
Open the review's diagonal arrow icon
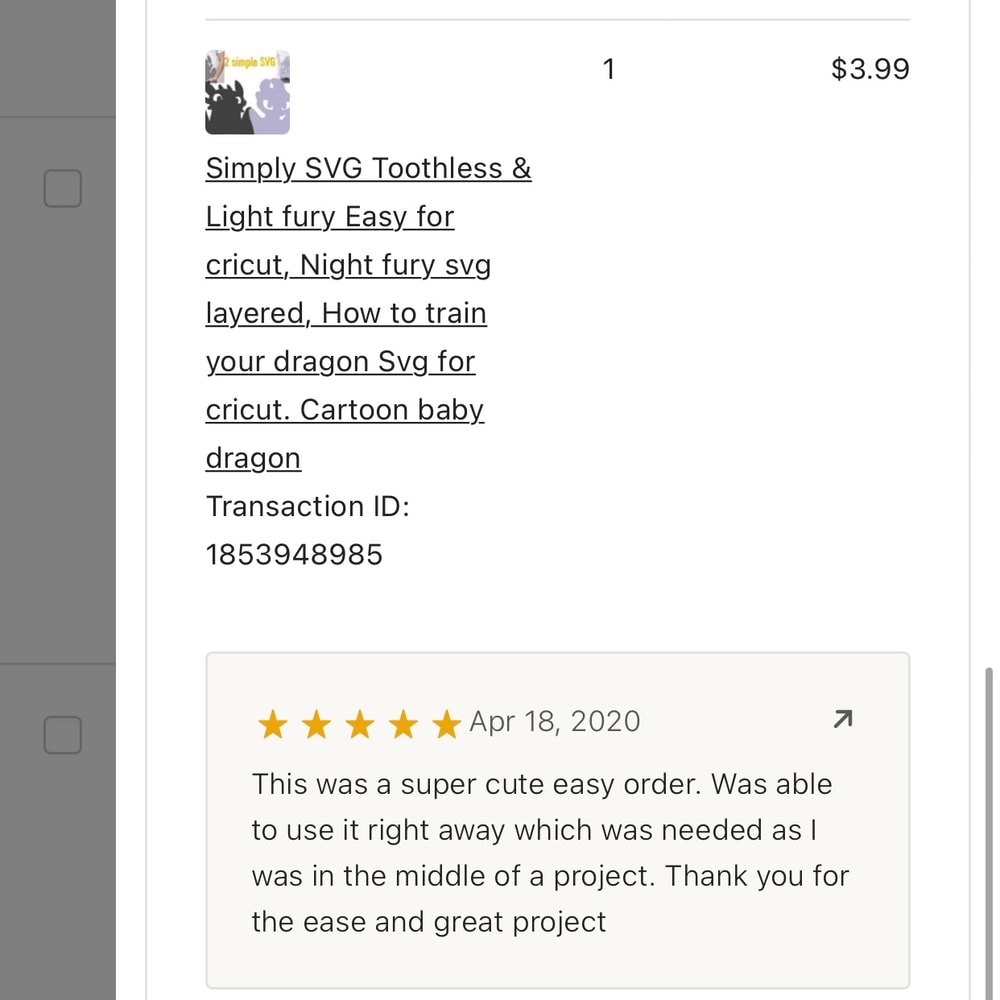point(843,719)
